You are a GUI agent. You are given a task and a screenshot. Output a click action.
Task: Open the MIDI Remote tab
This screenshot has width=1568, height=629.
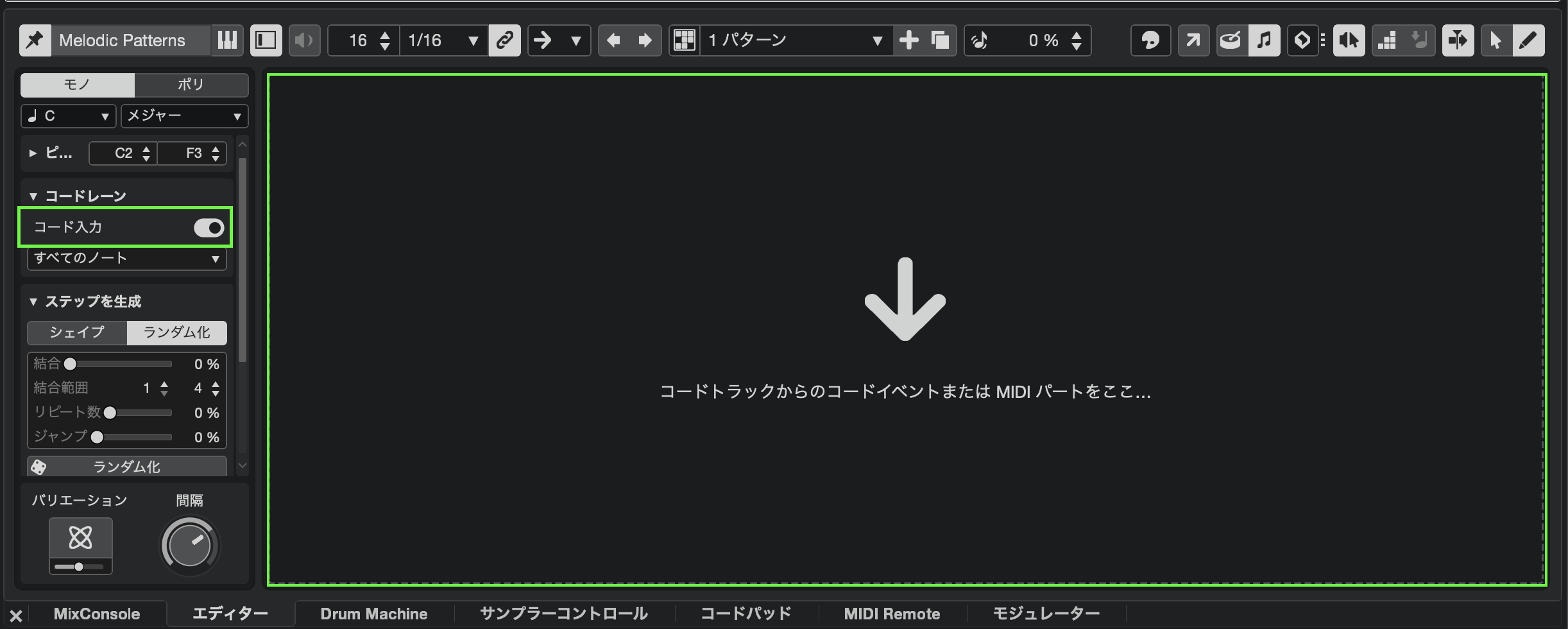(892, 614)
